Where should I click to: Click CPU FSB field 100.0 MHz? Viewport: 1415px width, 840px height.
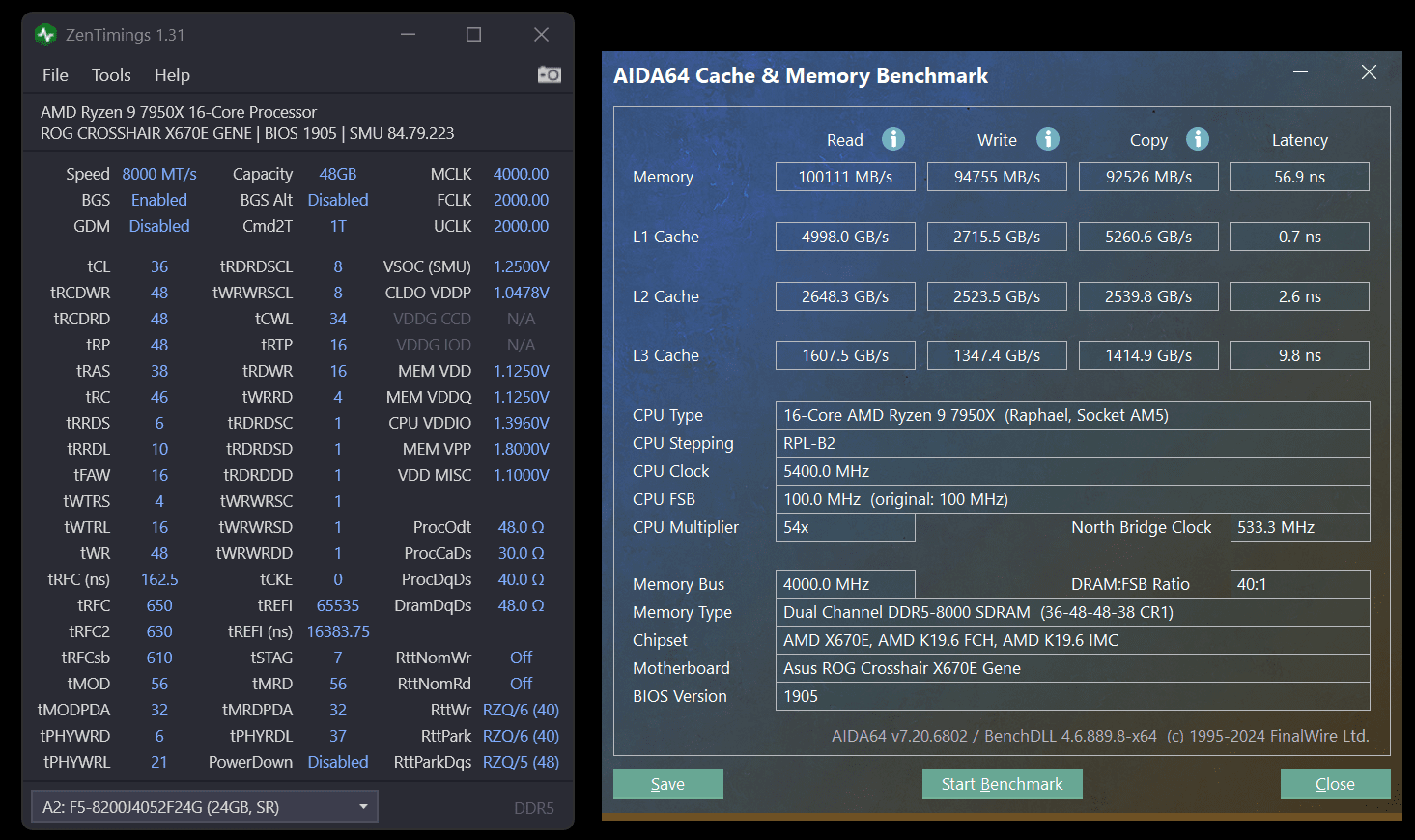[x=1072, y=499]
